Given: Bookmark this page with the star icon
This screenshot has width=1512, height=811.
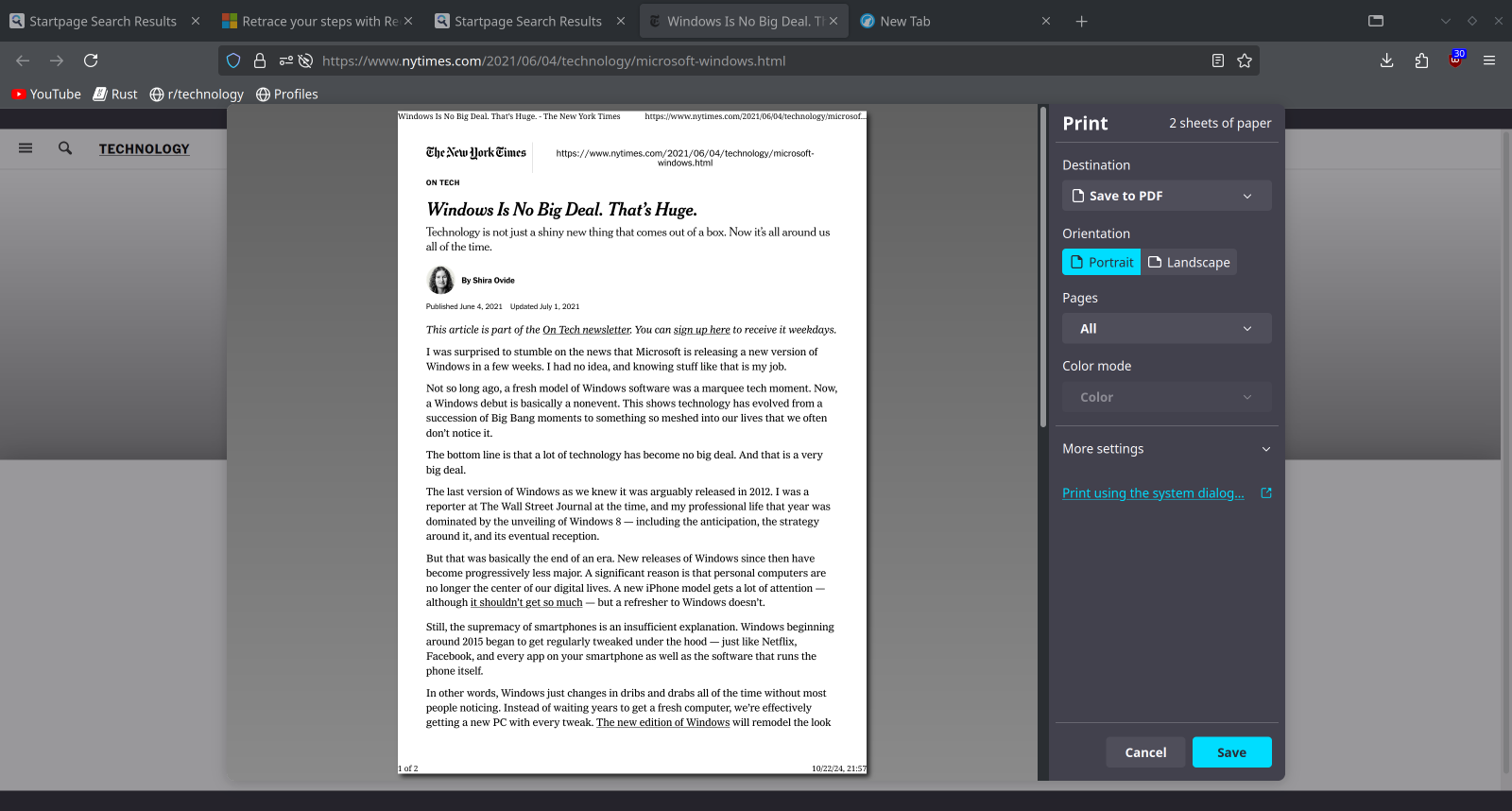Looking at the screenshot, I should pyautogui.click(x=1245, y=60).
